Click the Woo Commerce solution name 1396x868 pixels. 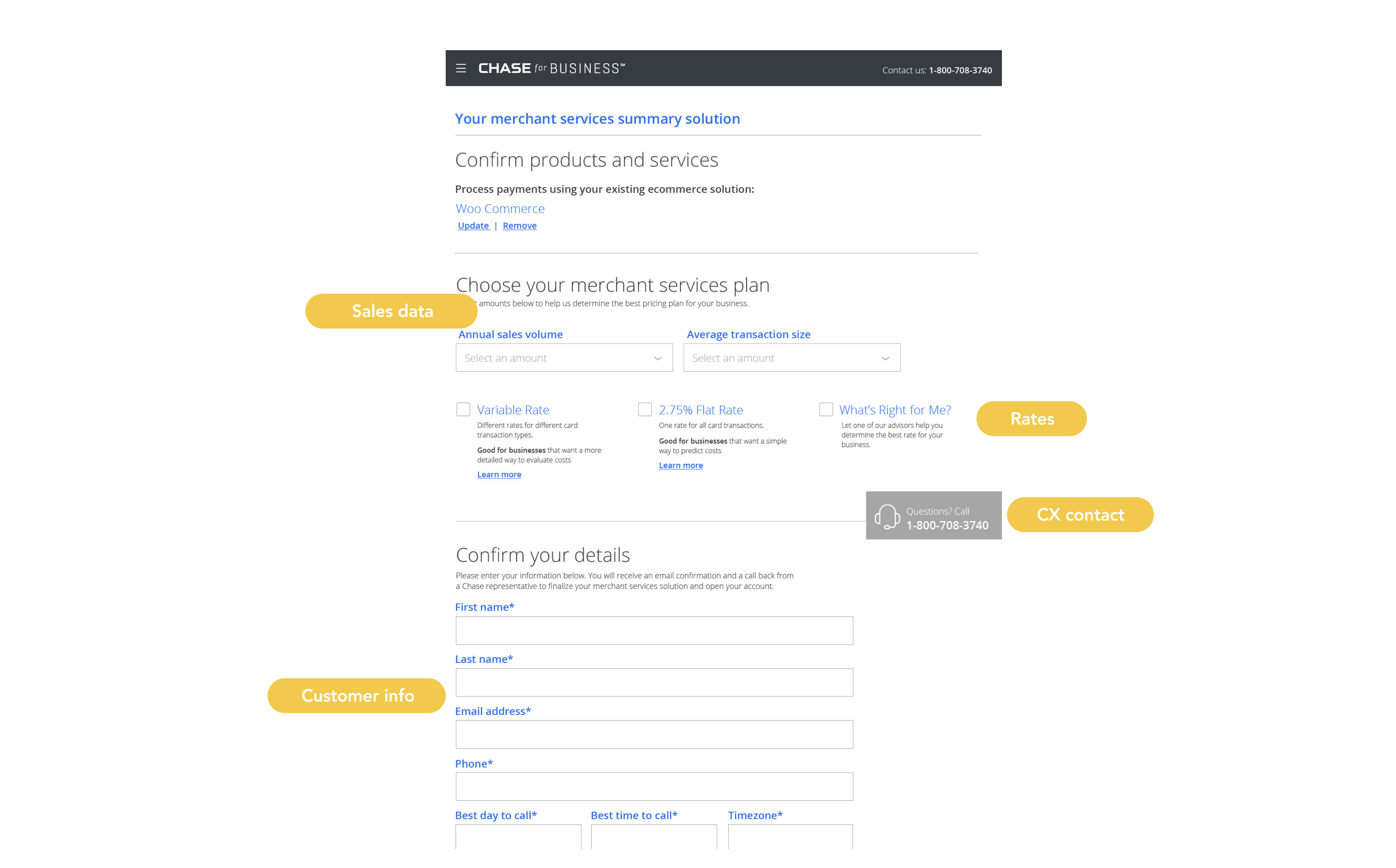[x=500, y=208]
